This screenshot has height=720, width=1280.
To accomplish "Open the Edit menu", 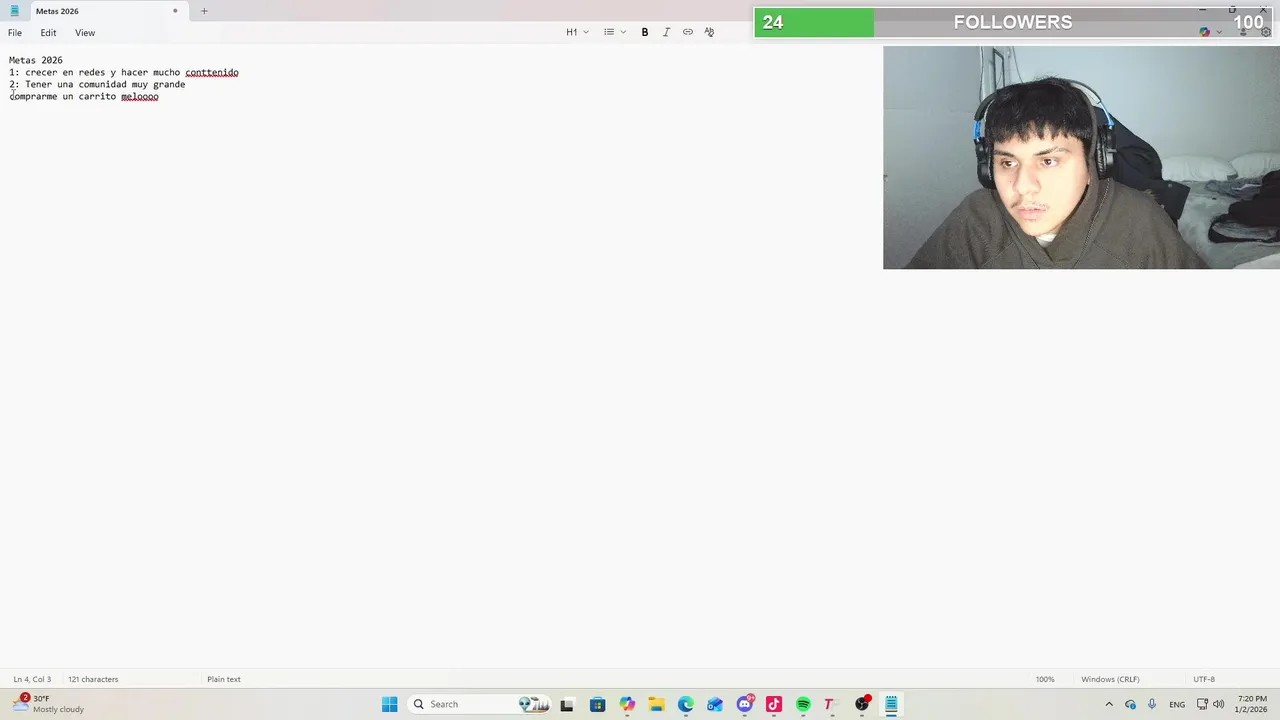I will coord(48,33).
